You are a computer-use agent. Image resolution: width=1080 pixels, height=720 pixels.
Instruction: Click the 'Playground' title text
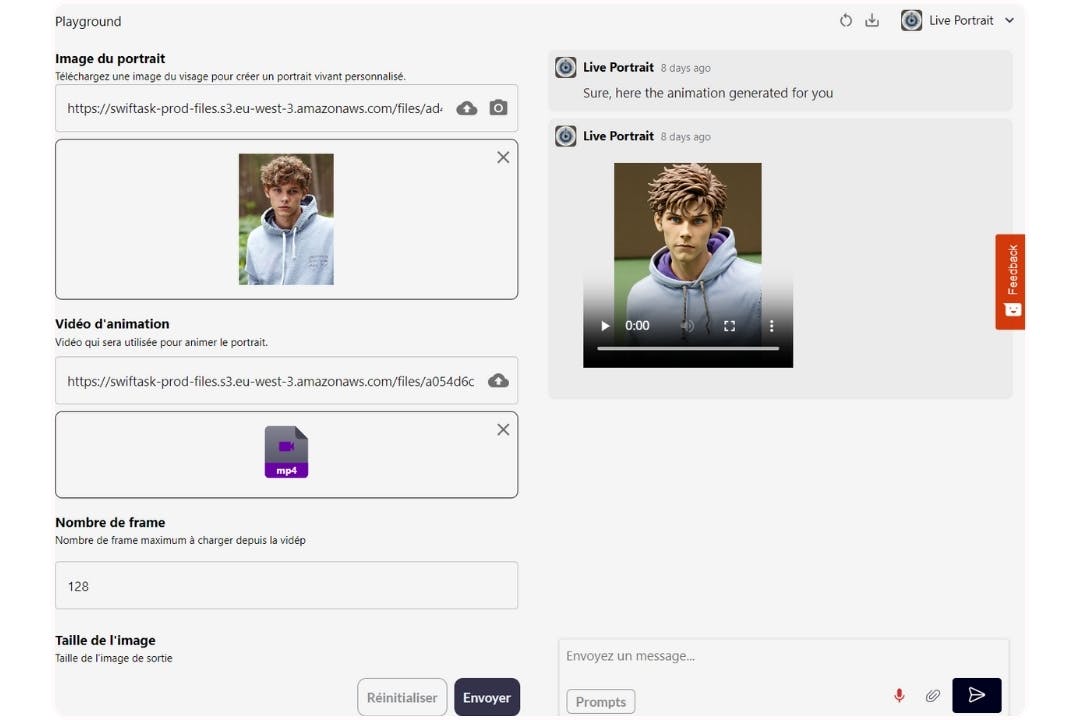[88, 21]
